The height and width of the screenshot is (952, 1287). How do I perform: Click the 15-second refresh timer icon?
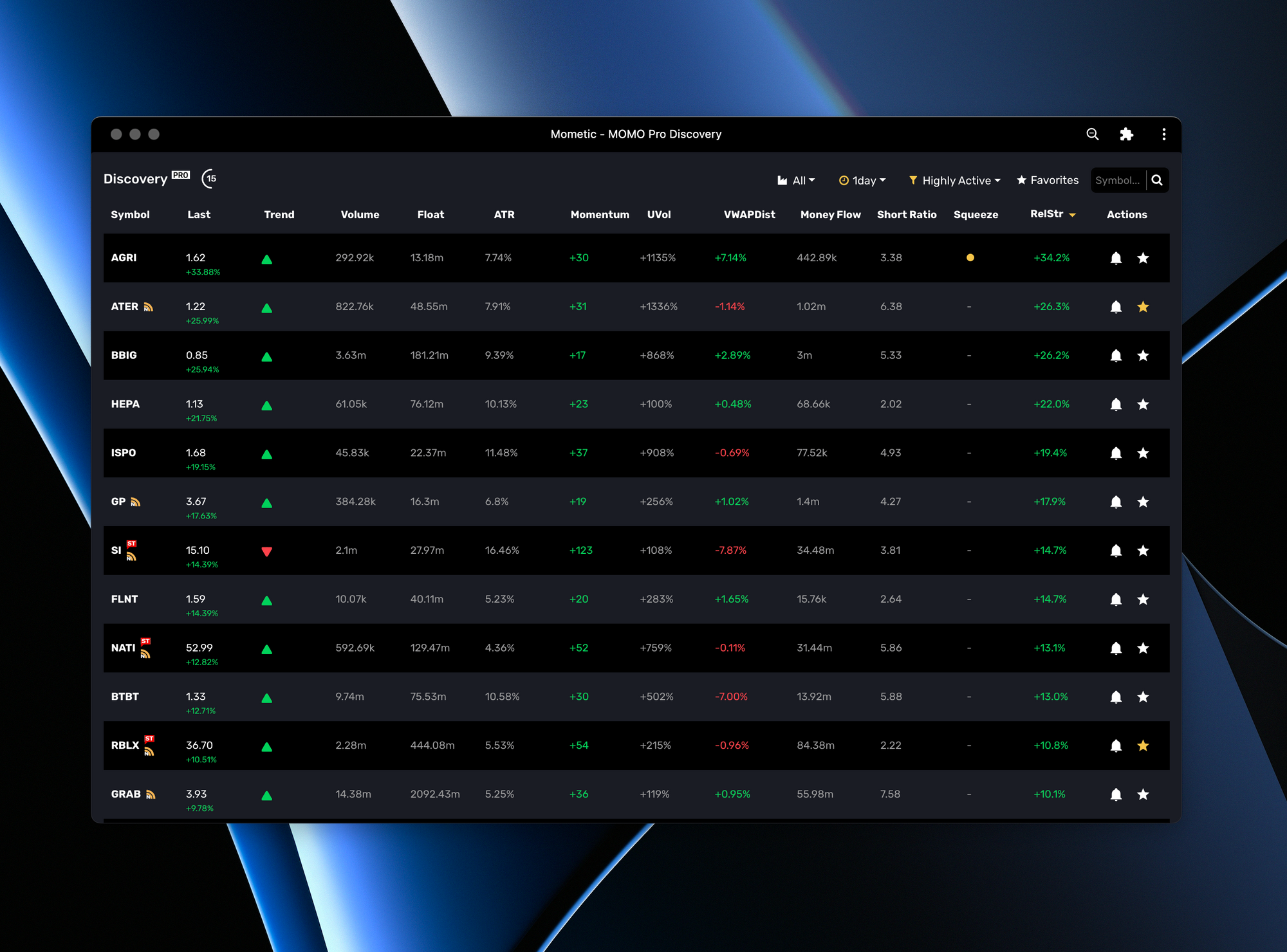click(209, 179)
